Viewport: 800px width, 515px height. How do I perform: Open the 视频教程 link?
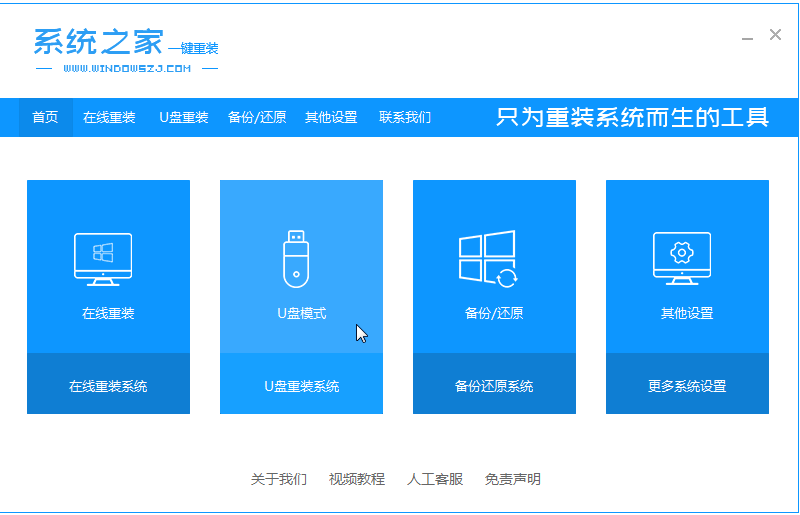(x=357, y=479)
